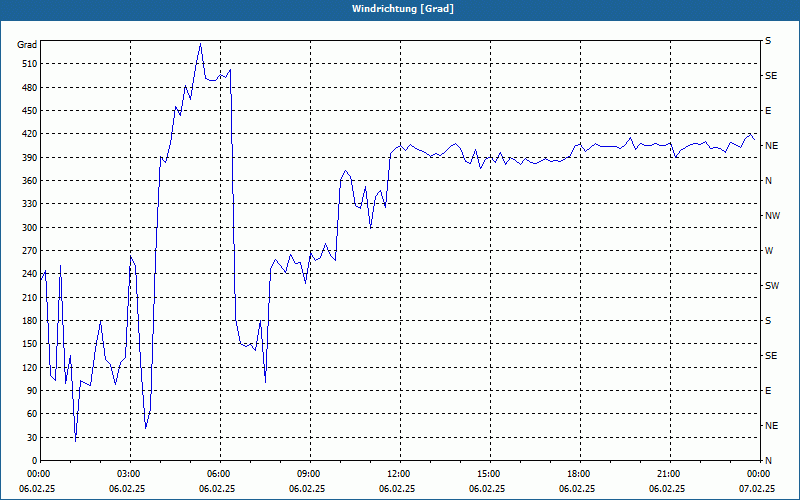800x500 pixels.
Task: Click the 300 y-axis tick label
Action: [x=30, y=228]
